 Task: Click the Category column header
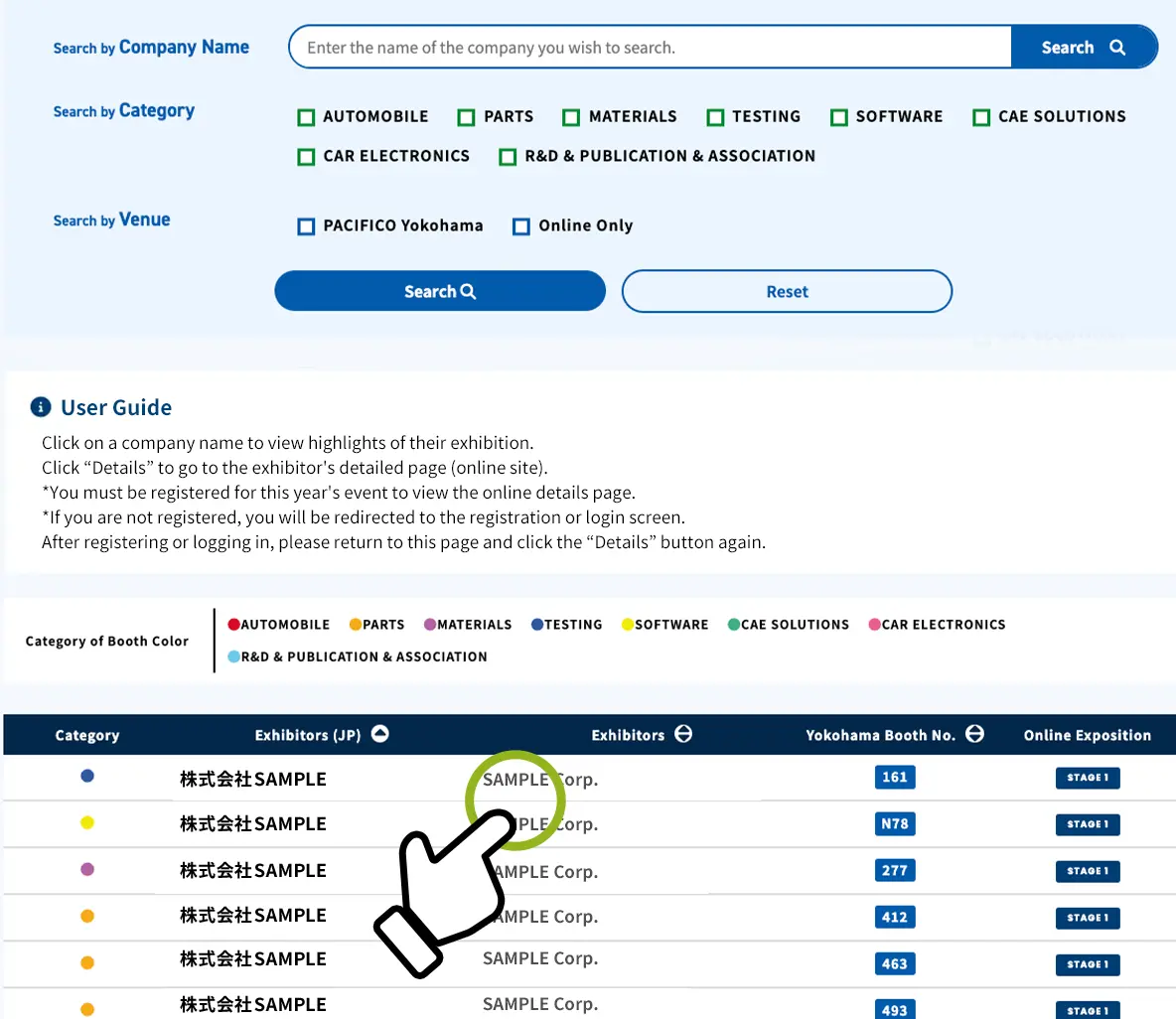tap(87, 736)
